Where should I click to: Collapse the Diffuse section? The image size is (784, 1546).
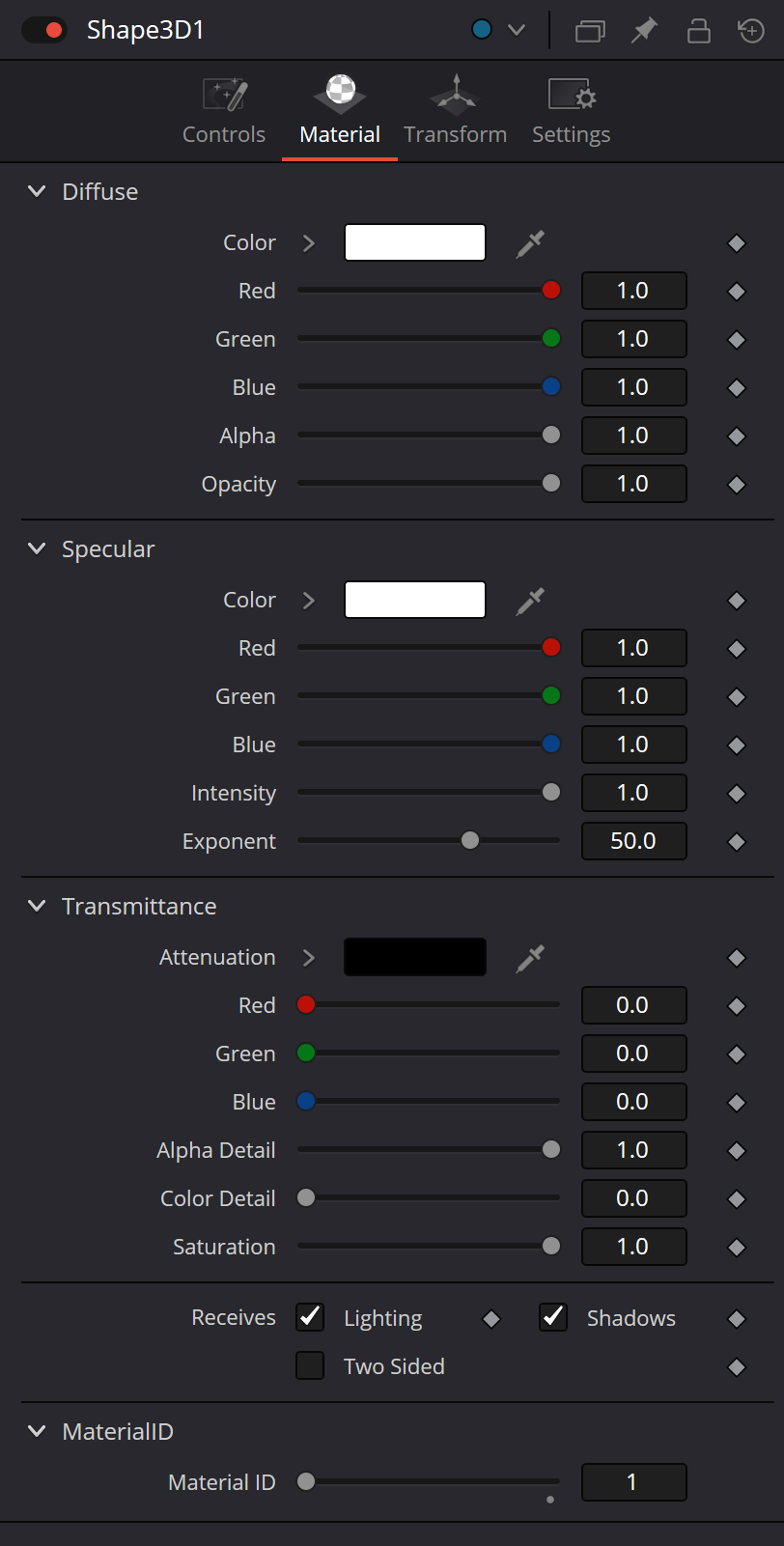pyautogui.click(x=37, y=191)
